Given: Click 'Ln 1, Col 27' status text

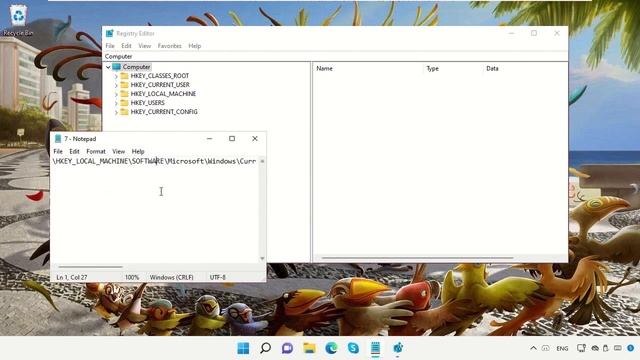Looking at the screenshot, I should pos(71,277).
